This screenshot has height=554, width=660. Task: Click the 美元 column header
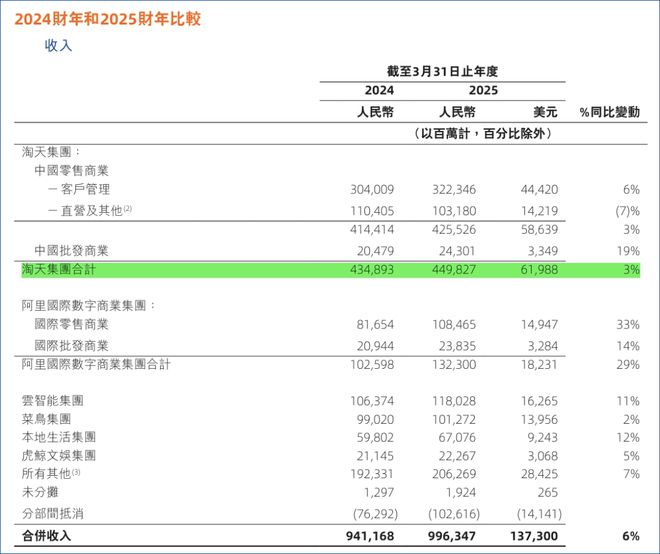(545, 112)
